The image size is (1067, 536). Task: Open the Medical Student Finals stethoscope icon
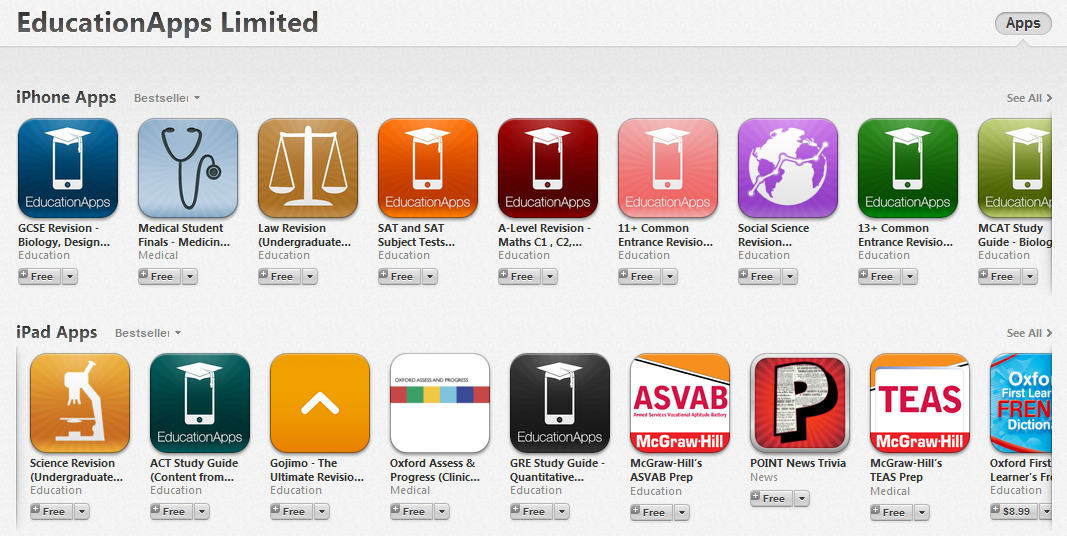pos(188,168)
